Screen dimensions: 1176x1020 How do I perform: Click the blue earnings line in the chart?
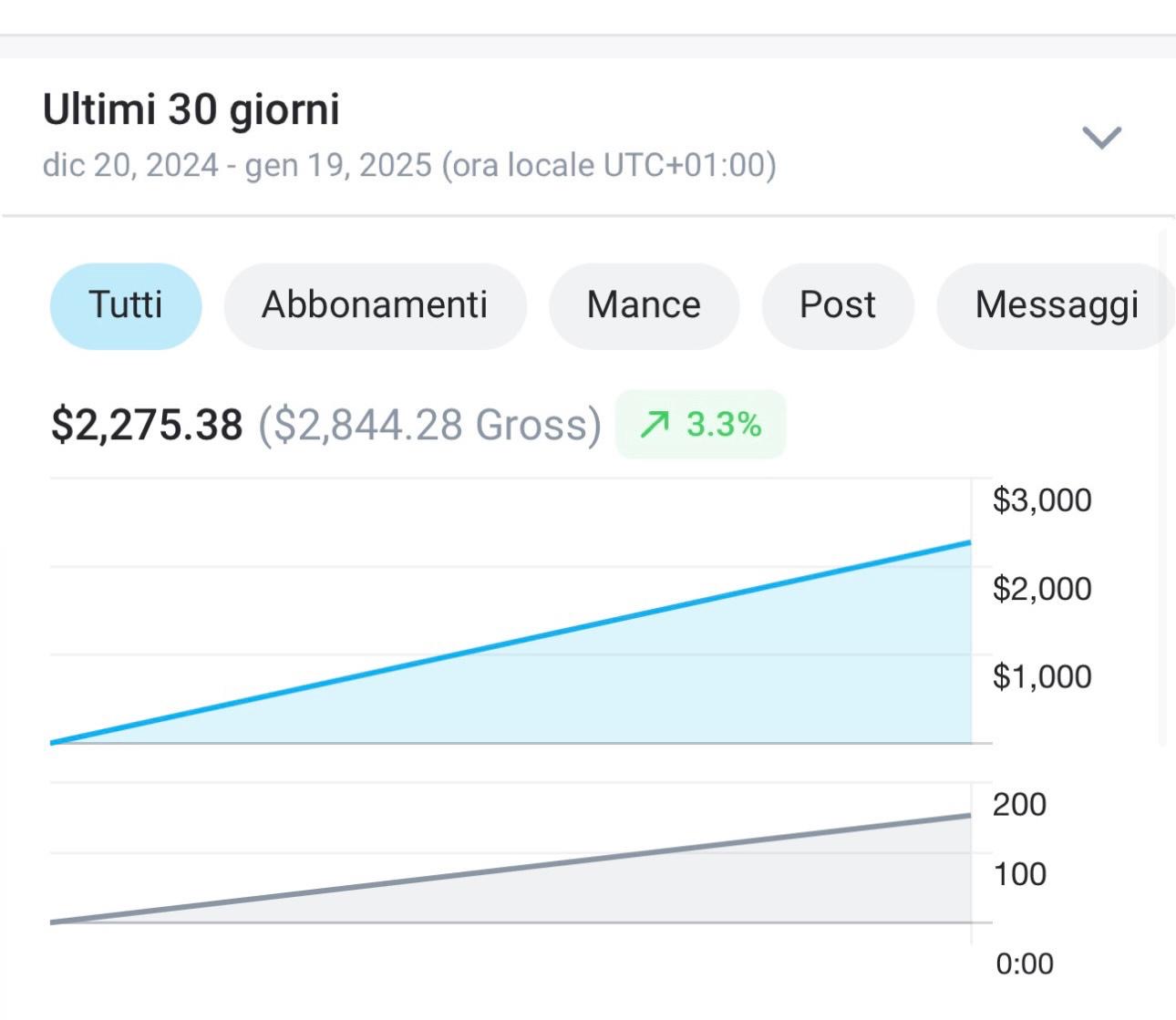coord(511,643)
